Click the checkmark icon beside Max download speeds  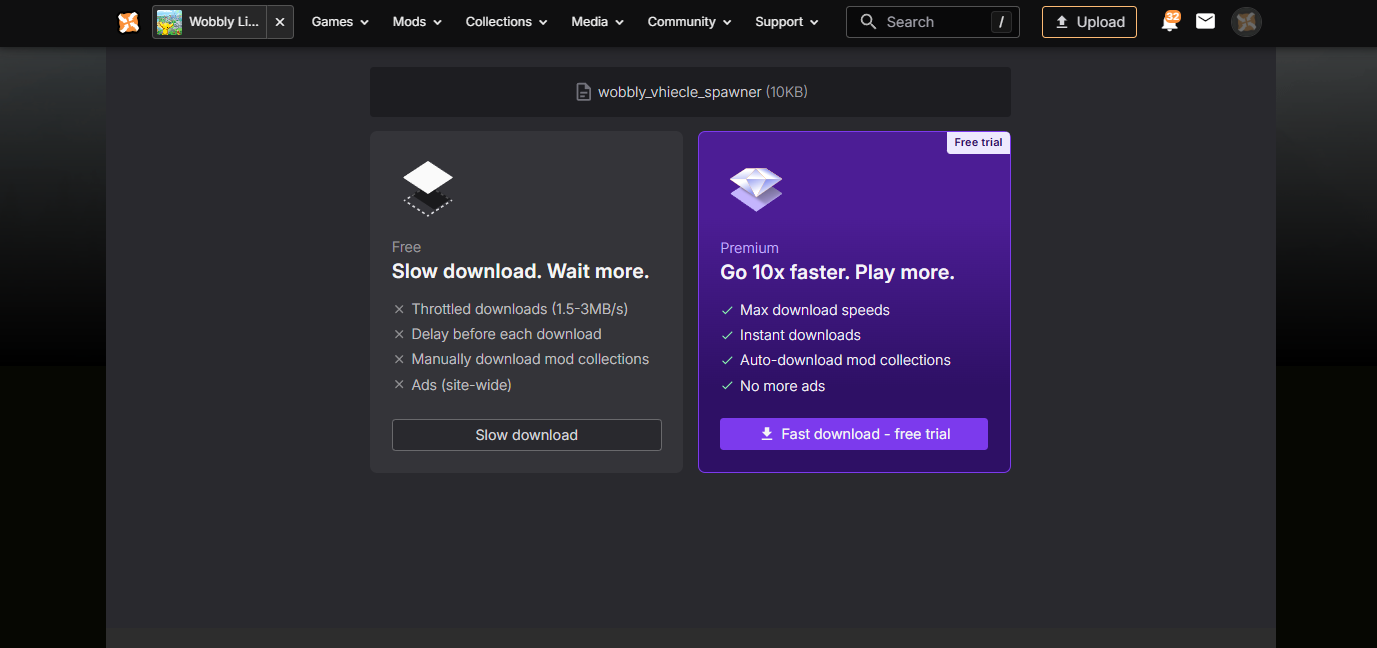727,310
